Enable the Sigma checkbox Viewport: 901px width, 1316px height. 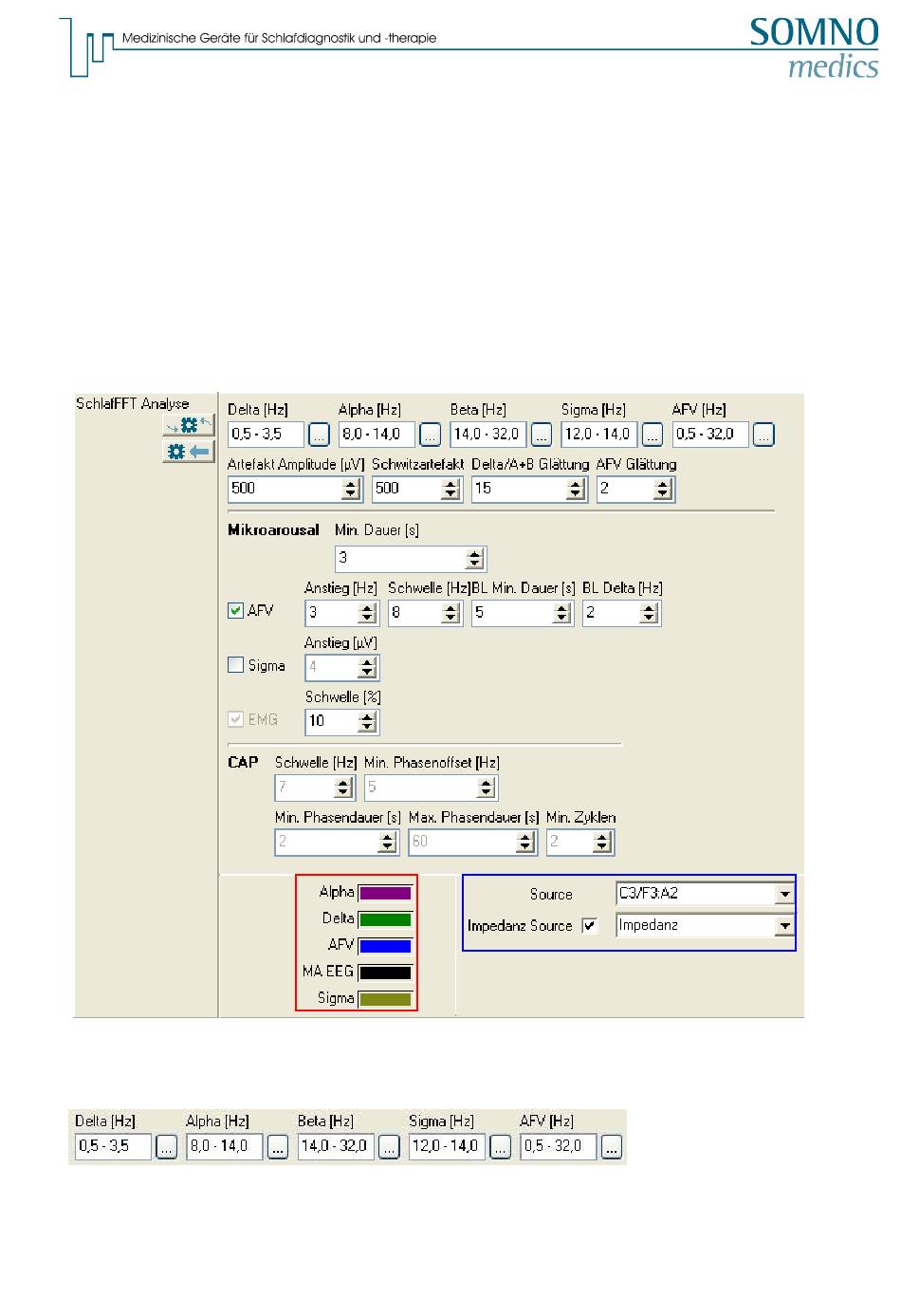[236, 666]
